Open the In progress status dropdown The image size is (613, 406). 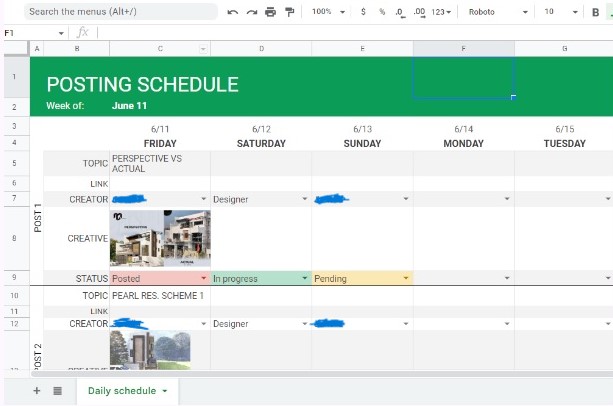point(305,278)
